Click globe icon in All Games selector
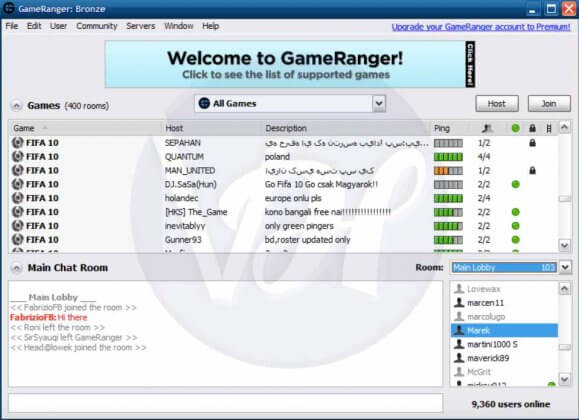Image resolution: width=579 pixels, height=420 pixels. point(204,103)
